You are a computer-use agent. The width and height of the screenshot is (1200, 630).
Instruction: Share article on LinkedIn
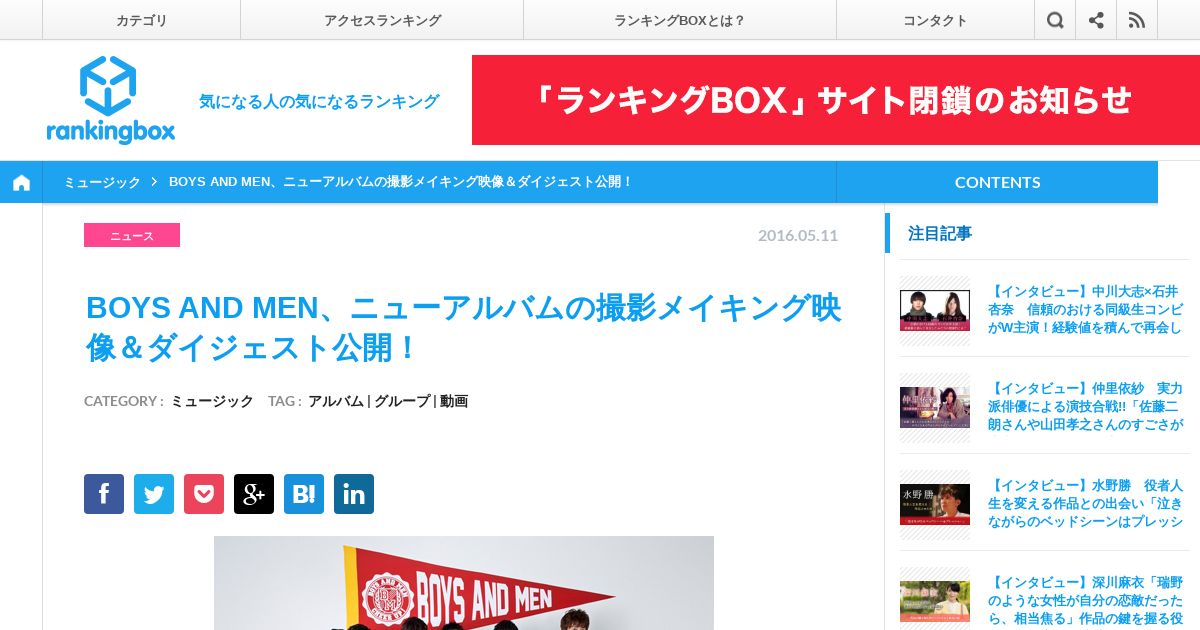click(x=354, y=494)
